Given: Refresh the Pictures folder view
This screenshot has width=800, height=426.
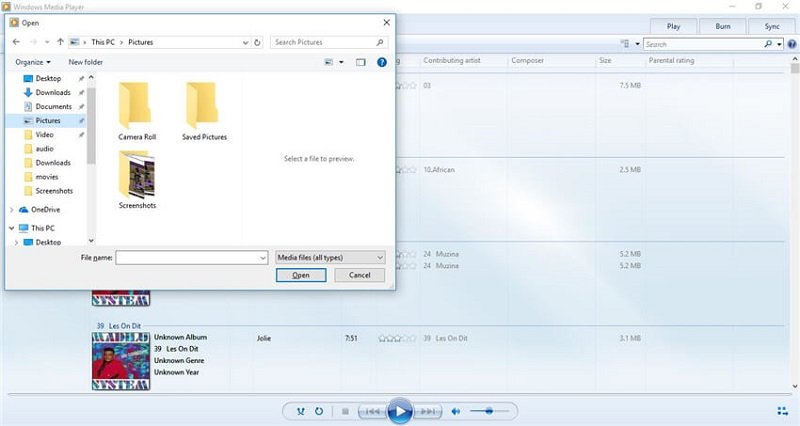Looking at the screenshot, I should (258, 42).
